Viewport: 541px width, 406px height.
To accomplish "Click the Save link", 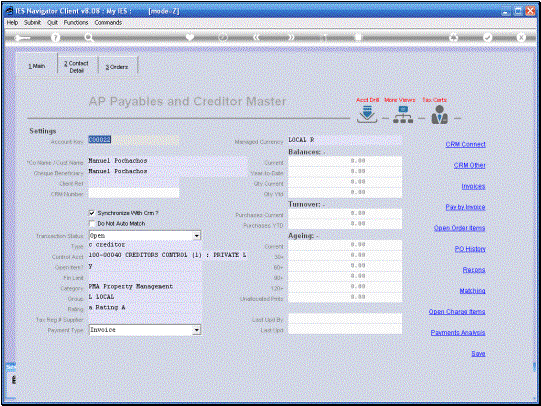I will click(478, 354).
